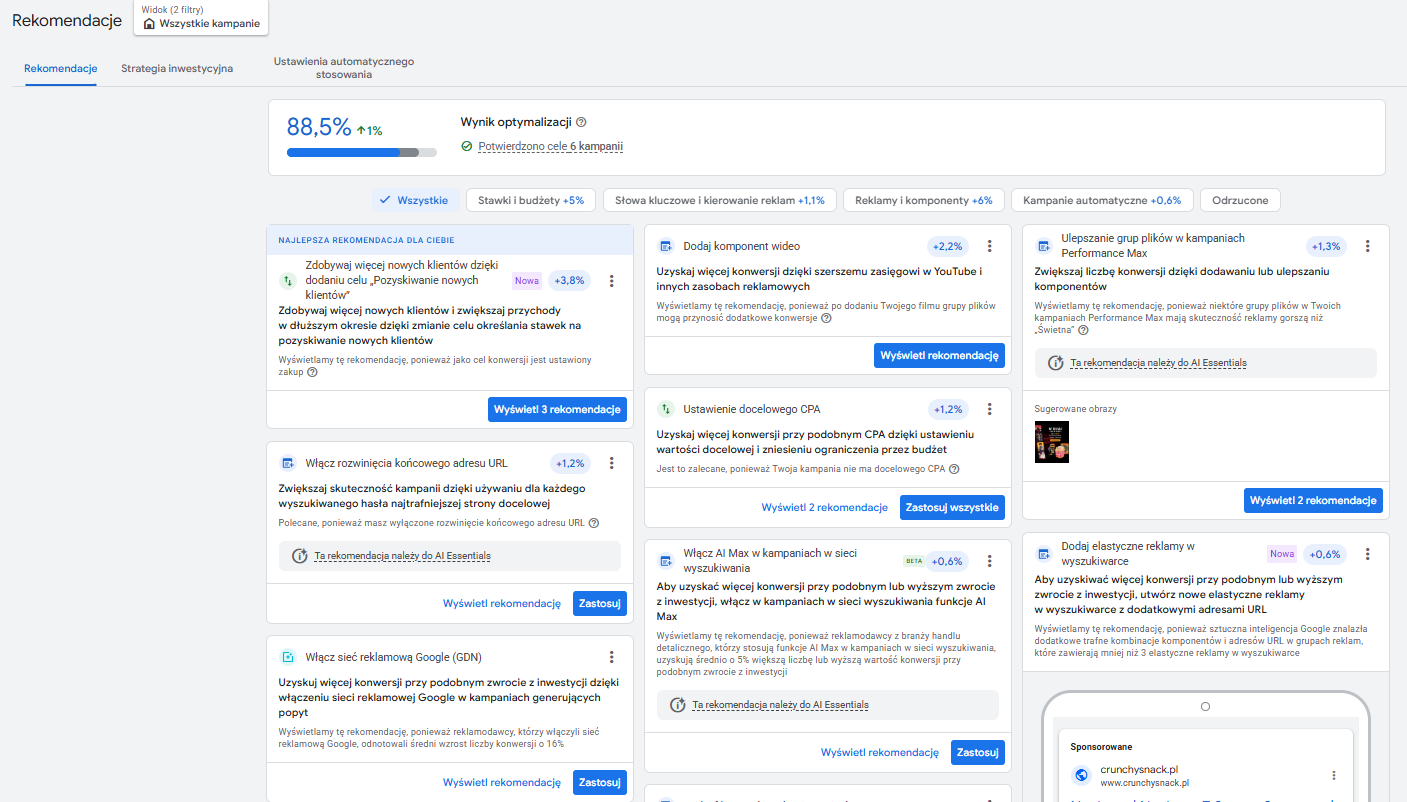1407x802 pixels.
Task: Click the globe icon in crunchysnack.pl ad preview
Action: click(x=1081, y=775)
